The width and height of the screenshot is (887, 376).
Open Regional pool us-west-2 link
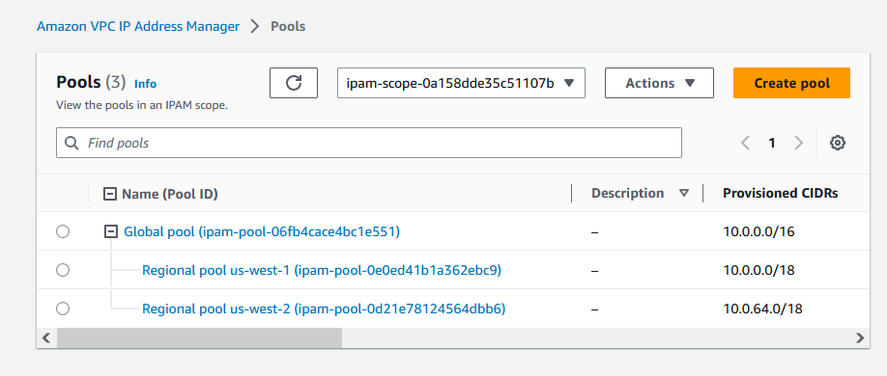tap(324, 309)
